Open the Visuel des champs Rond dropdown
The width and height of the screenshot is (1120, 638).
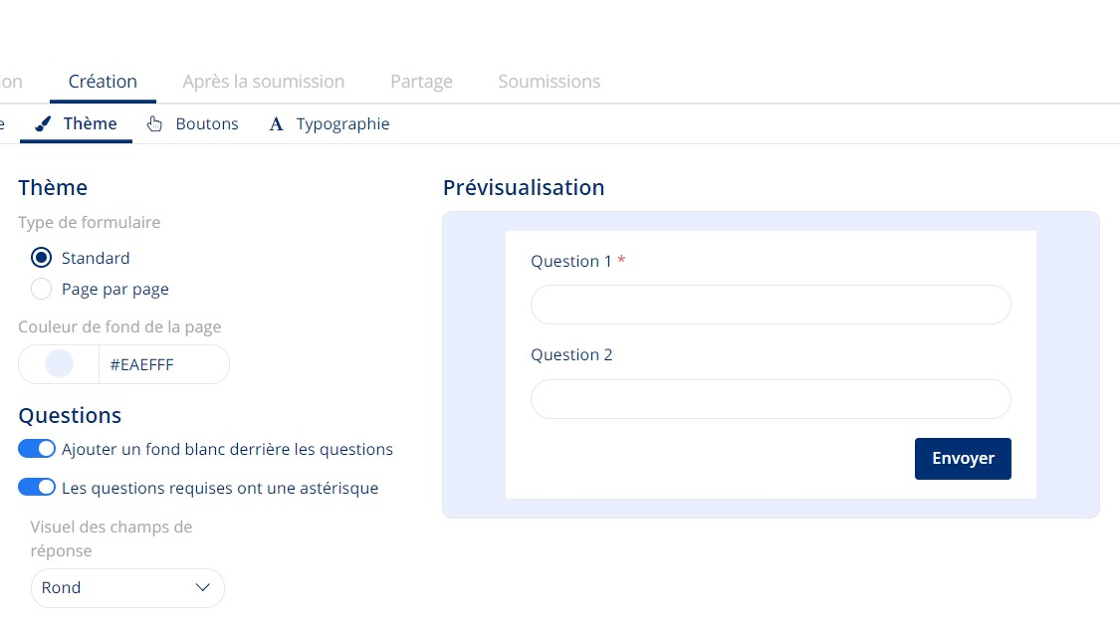[128, 587]
